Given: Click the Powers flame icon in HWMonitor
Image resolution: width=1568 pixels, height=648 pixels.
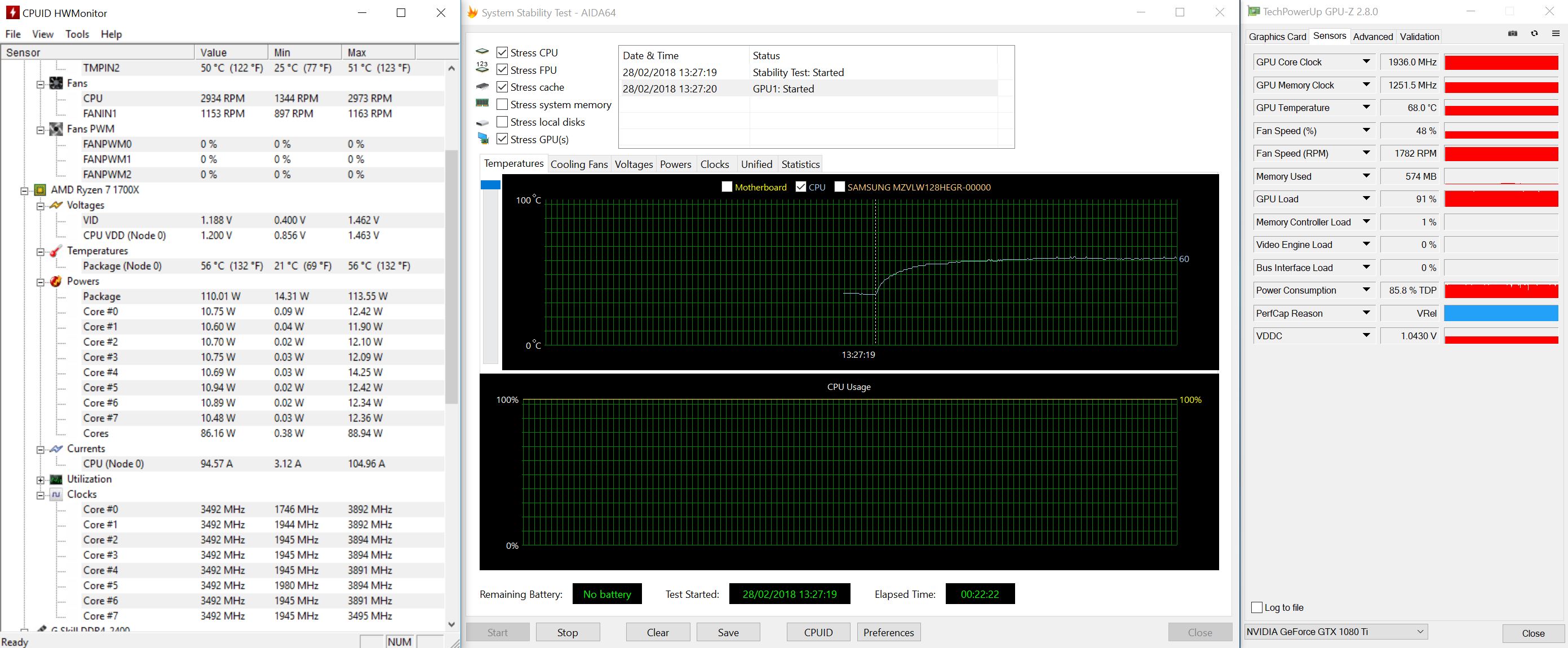Looking at the screenshot, I should coord(56,281).
